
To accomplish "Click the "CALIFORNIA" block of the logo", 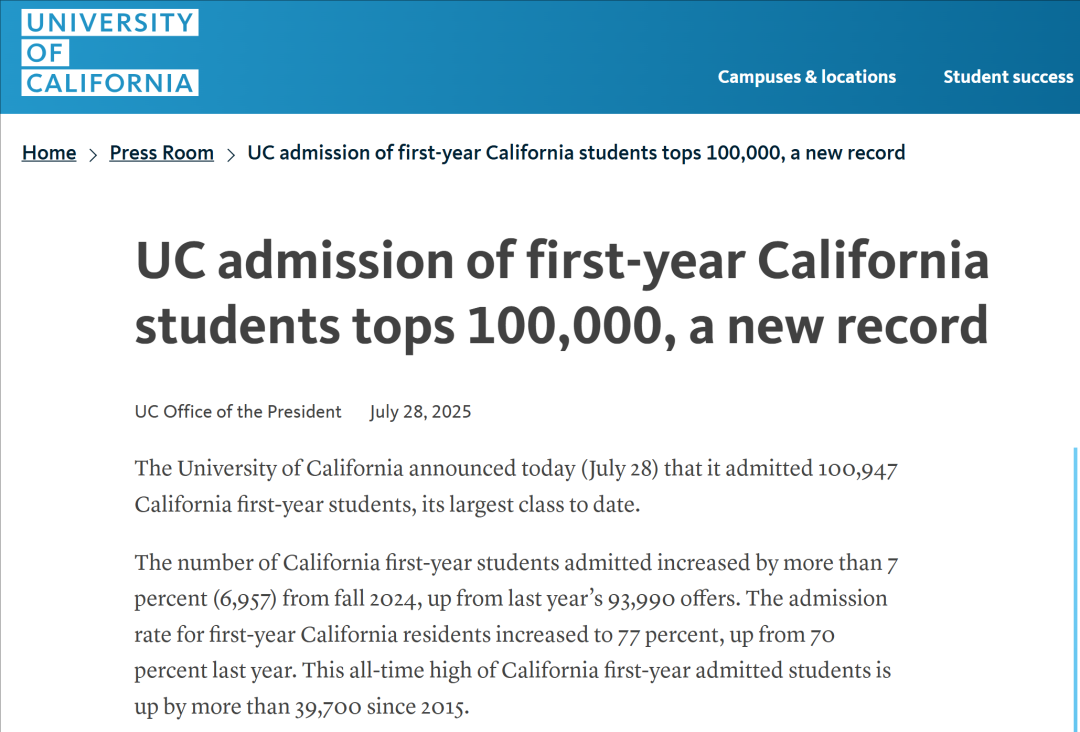I will [110, 83].
